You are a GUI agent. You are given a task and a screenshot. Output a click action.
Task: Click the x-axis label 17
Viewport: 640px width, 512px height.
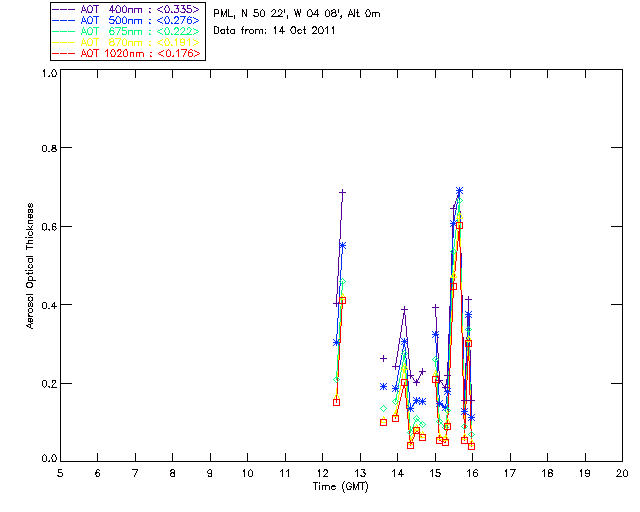click(510, 474)
